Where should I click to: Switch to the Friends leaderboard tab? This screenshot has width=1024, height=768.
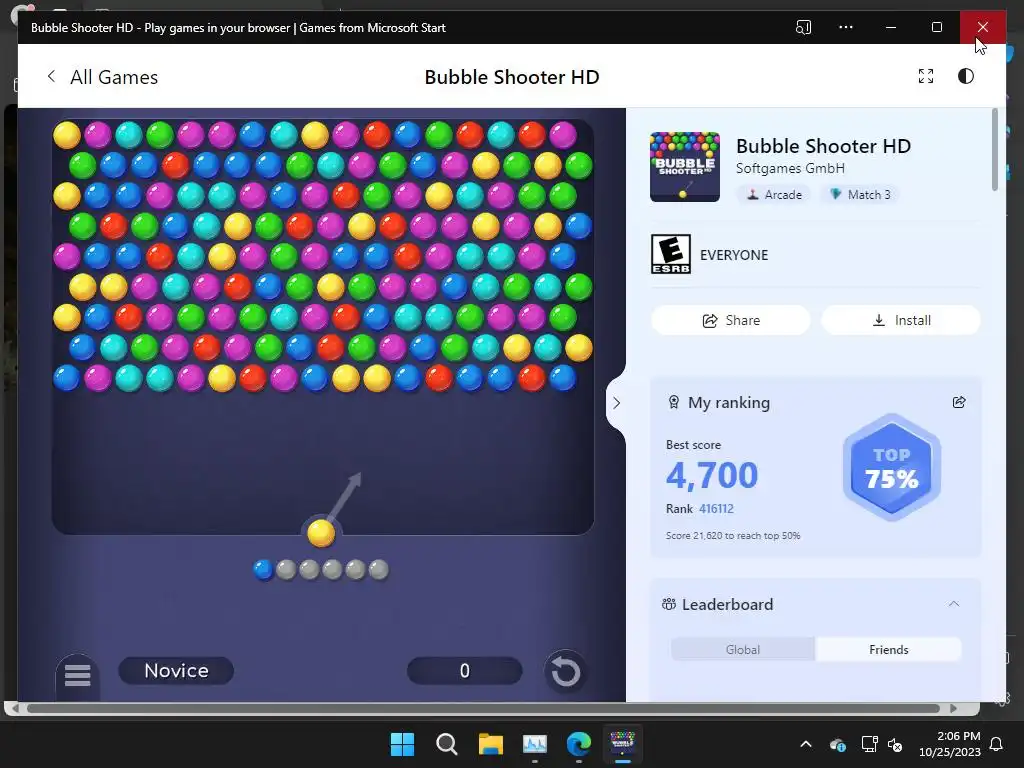[x=888, y=650]
